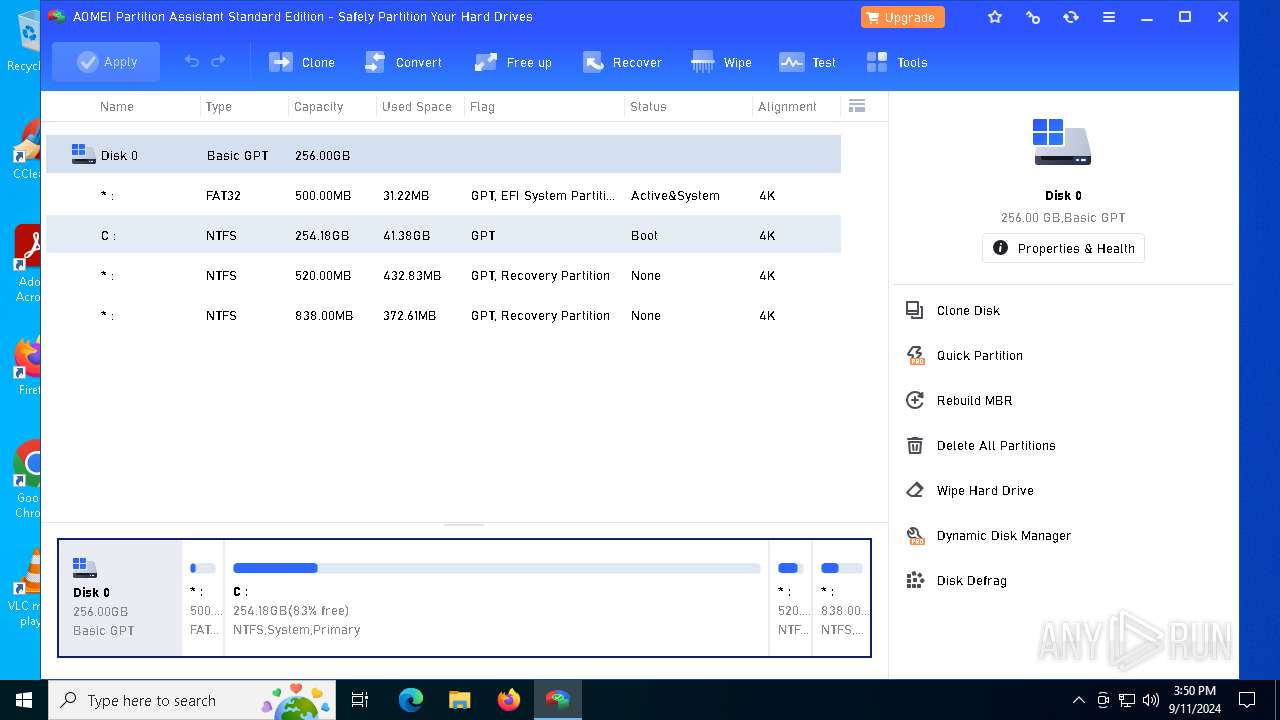Open the Clone menu
The width and height of the screenshot is (1280, 720).
(x=302, y=62)
